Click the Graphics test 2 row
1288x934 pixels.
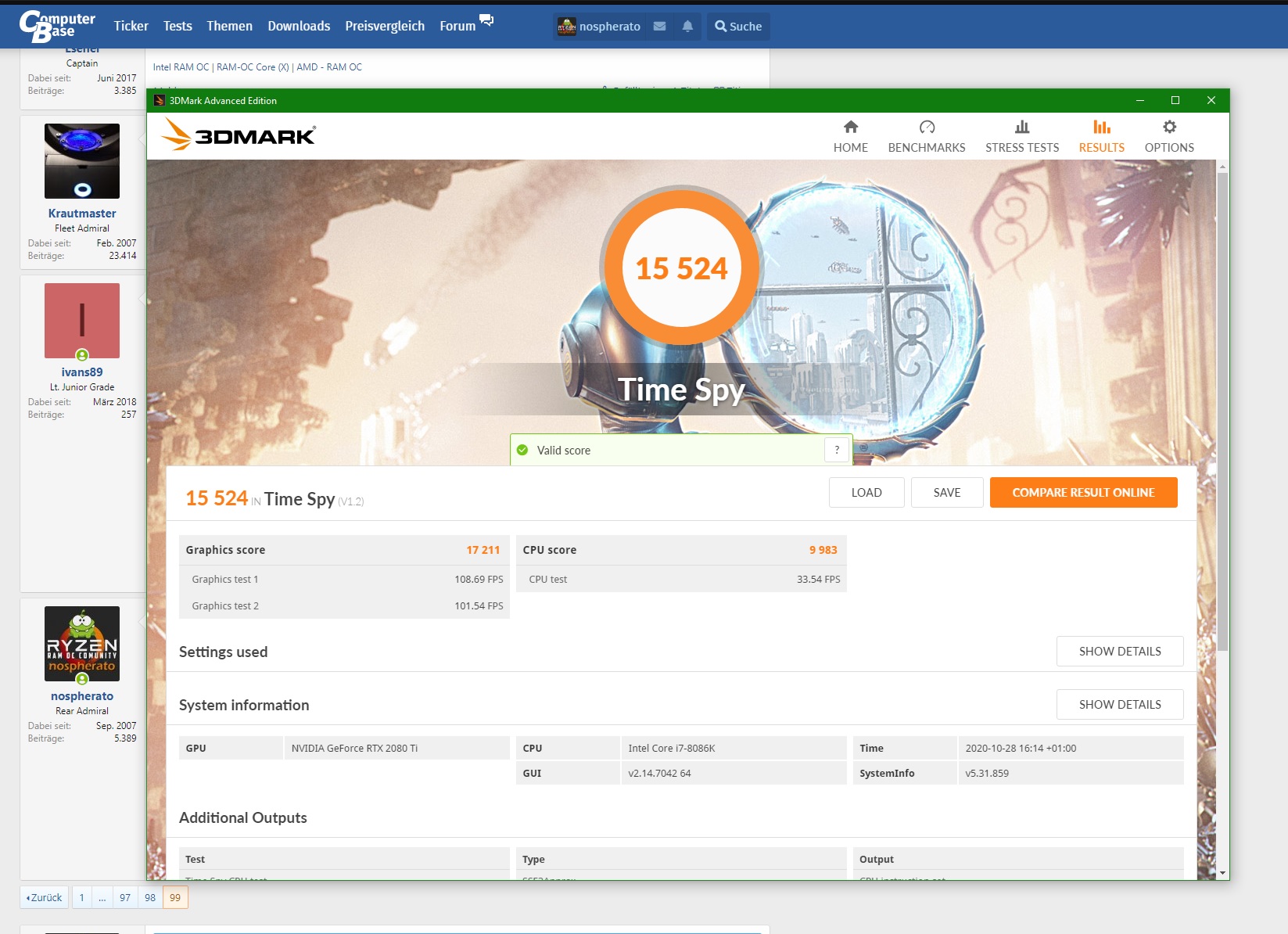(x=344, y=605)
